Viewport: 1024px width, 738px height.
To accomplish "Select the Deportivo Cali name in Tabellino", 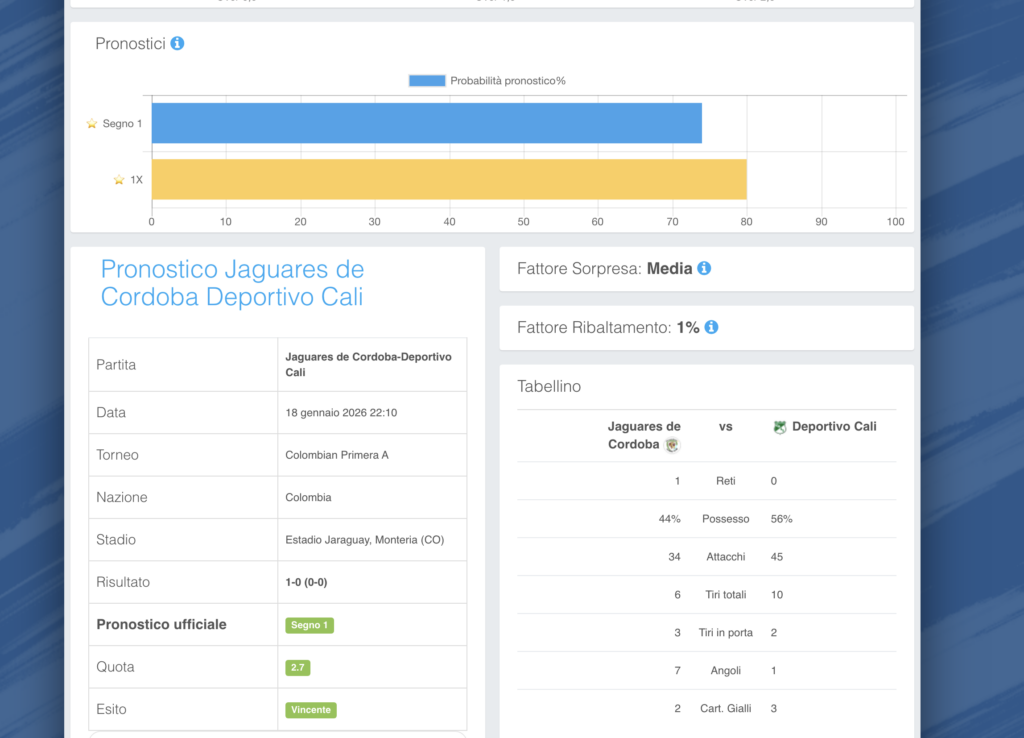I will click(x=834, y=427).
